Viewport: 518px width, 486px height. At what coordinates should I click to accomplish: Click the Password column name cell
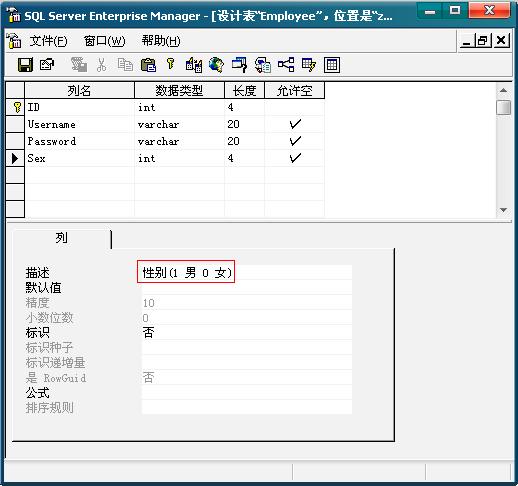pyautogui.click(x=80, y=141)
